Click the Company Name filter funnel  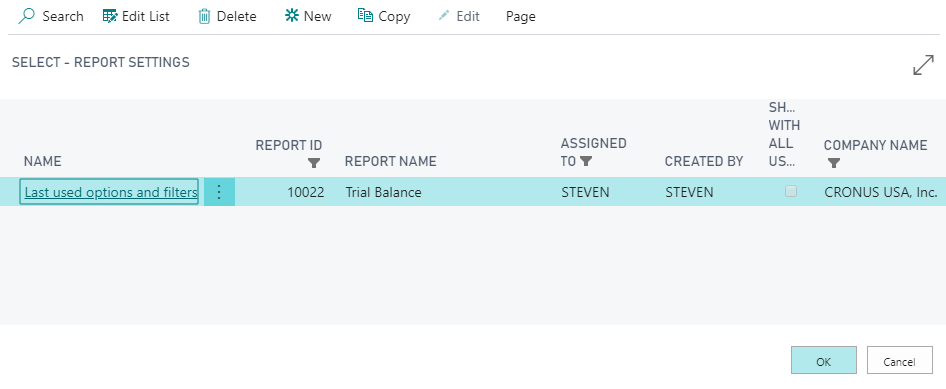(x=834, y=163)
